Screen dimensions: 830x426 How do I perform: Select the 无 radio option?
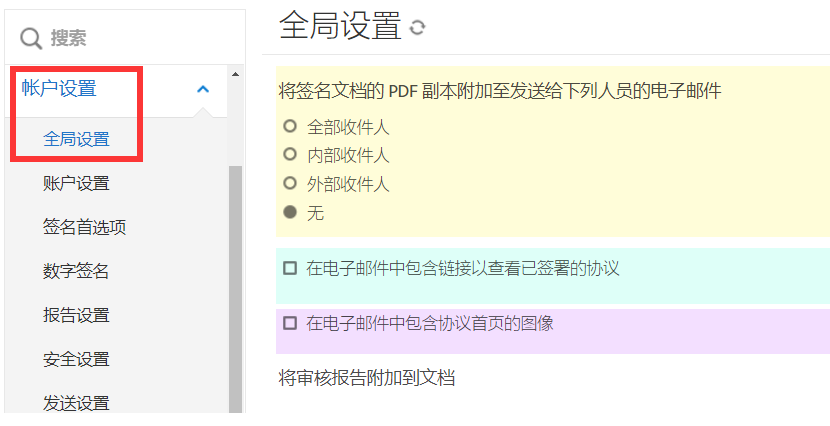tap(290, 212)
